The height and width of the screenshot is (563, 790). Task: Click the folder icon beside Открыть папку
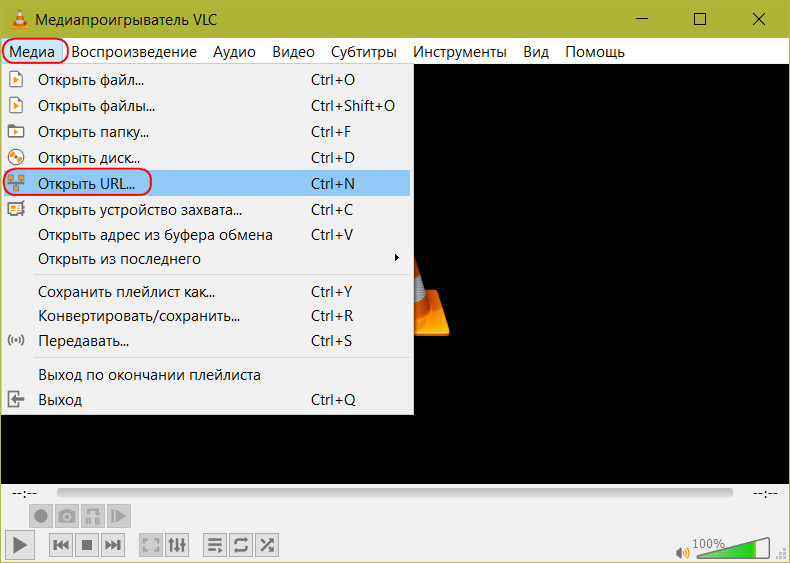pos(16,132)
